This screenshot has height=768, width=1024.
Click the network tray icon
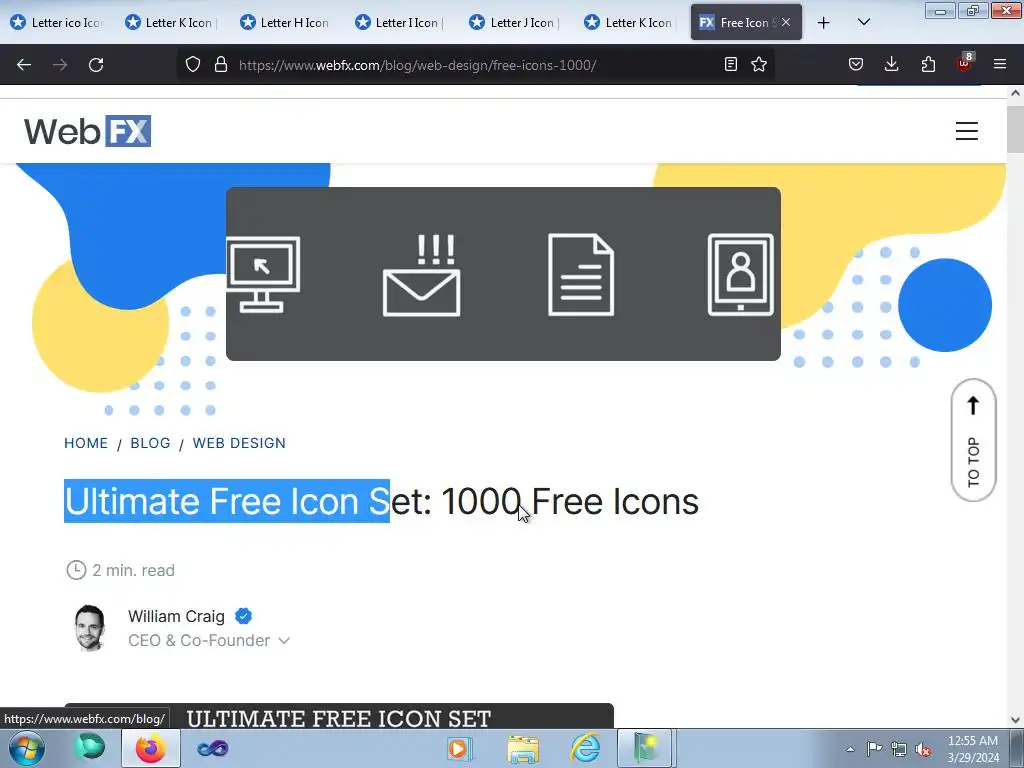pos(899,750)
